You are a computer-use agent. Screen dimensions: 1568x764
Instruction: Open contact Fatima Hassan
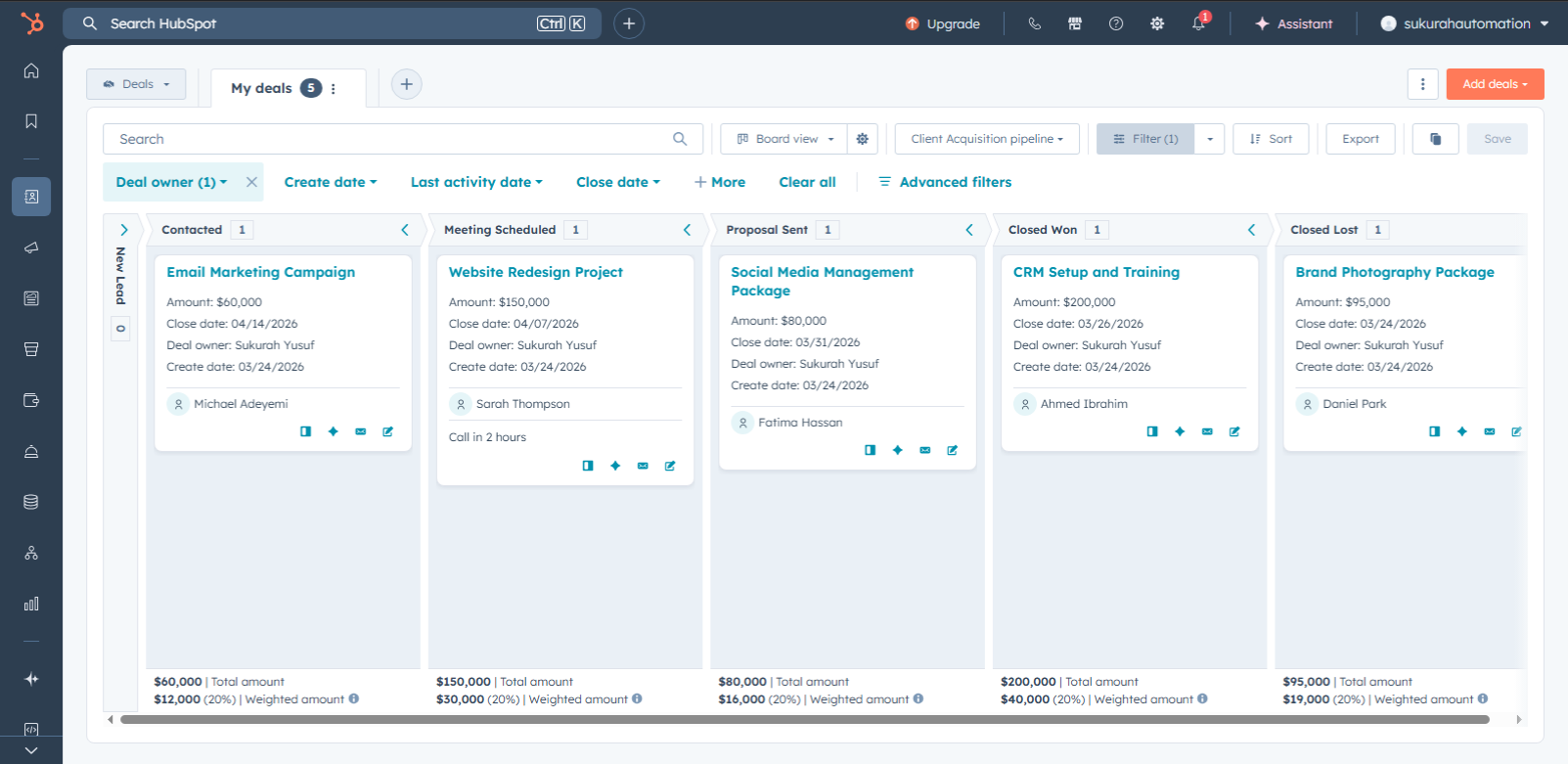800,423
